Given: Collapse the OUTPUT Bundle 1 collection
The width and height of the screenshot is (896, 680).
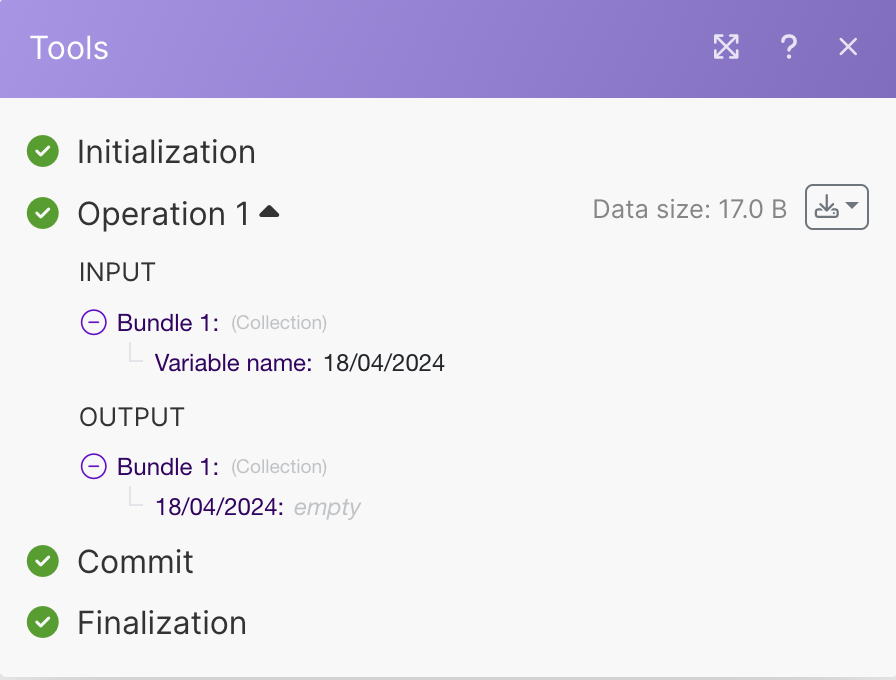Looking at the screenshot, I should tap(93, 466).
